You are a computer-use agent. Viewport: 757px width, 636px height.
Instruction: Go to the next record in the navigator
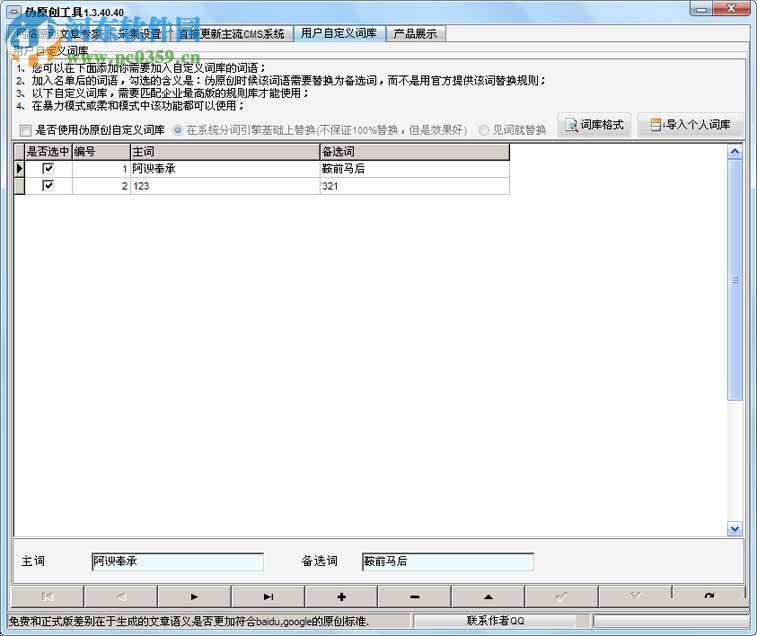pyautogui.click(x=194, y=596)
